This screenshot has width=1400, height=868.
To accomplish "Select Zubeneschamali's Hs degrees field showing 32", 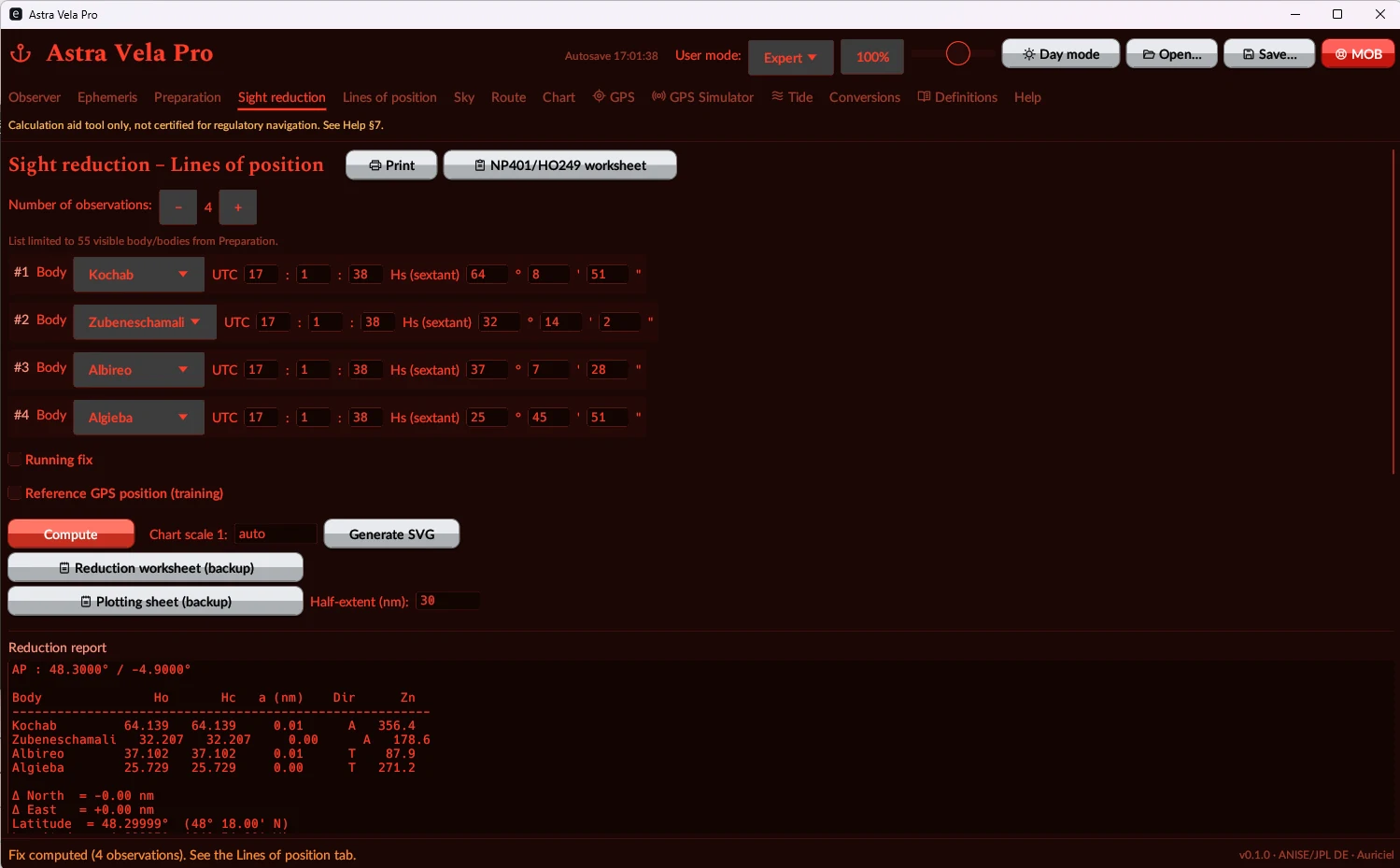I will coord(499,322).
